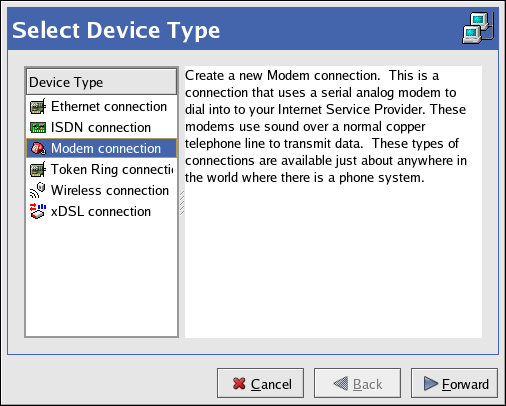Select Token Ring connection entry
506x406 pixels.
[101, 169]
